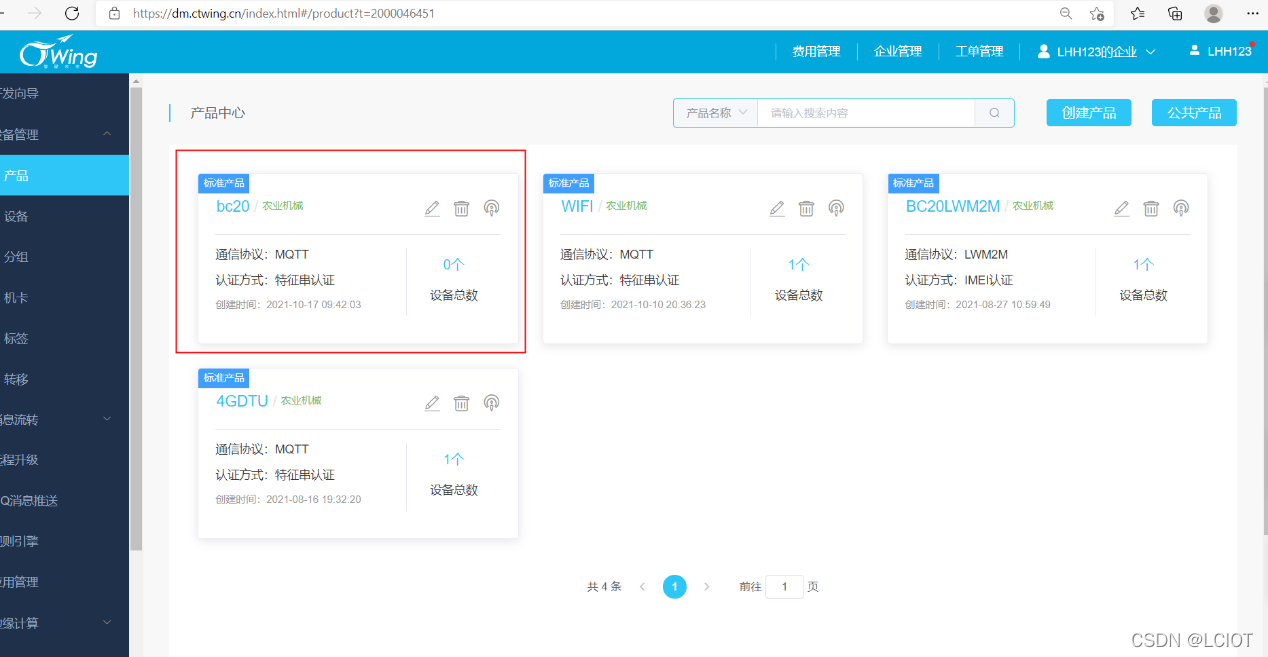This screenshot has width=1268, height=657.
Task: Edit the 4GDTU product with pencil icon
Action: [431, 402]
